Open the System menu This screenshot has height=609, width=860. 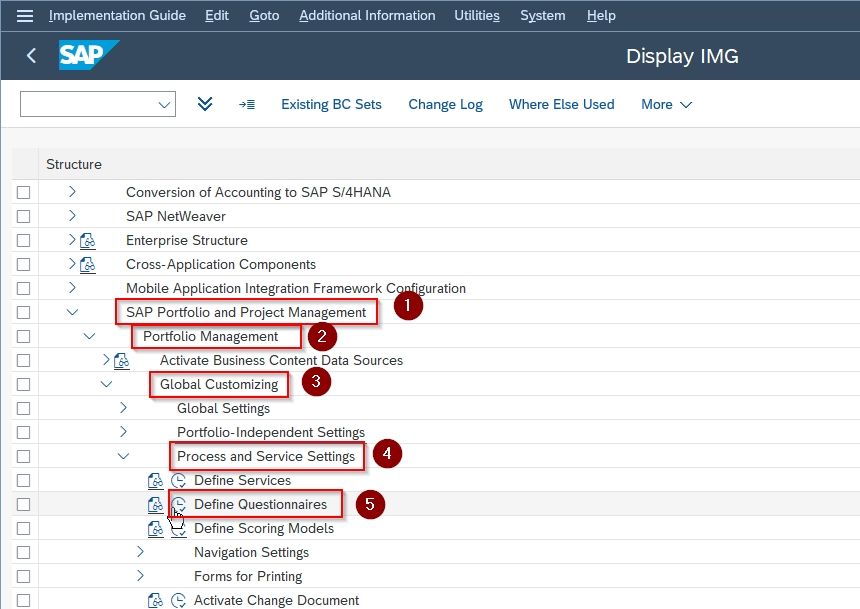click(x=543, y=15)
